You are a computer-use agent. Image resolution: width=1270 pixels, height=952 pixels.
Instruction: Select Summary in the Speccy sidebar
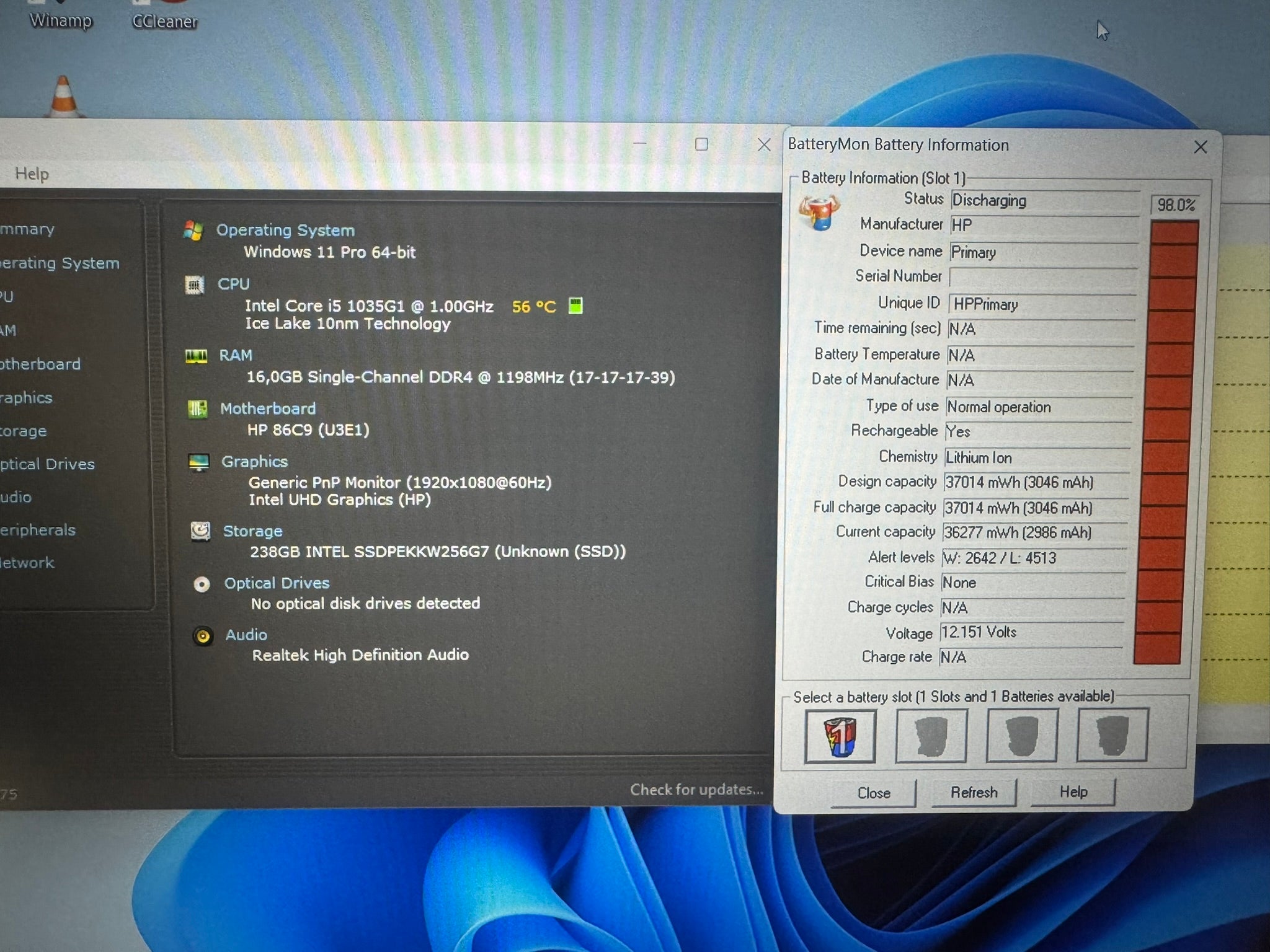tap(27, 229)
